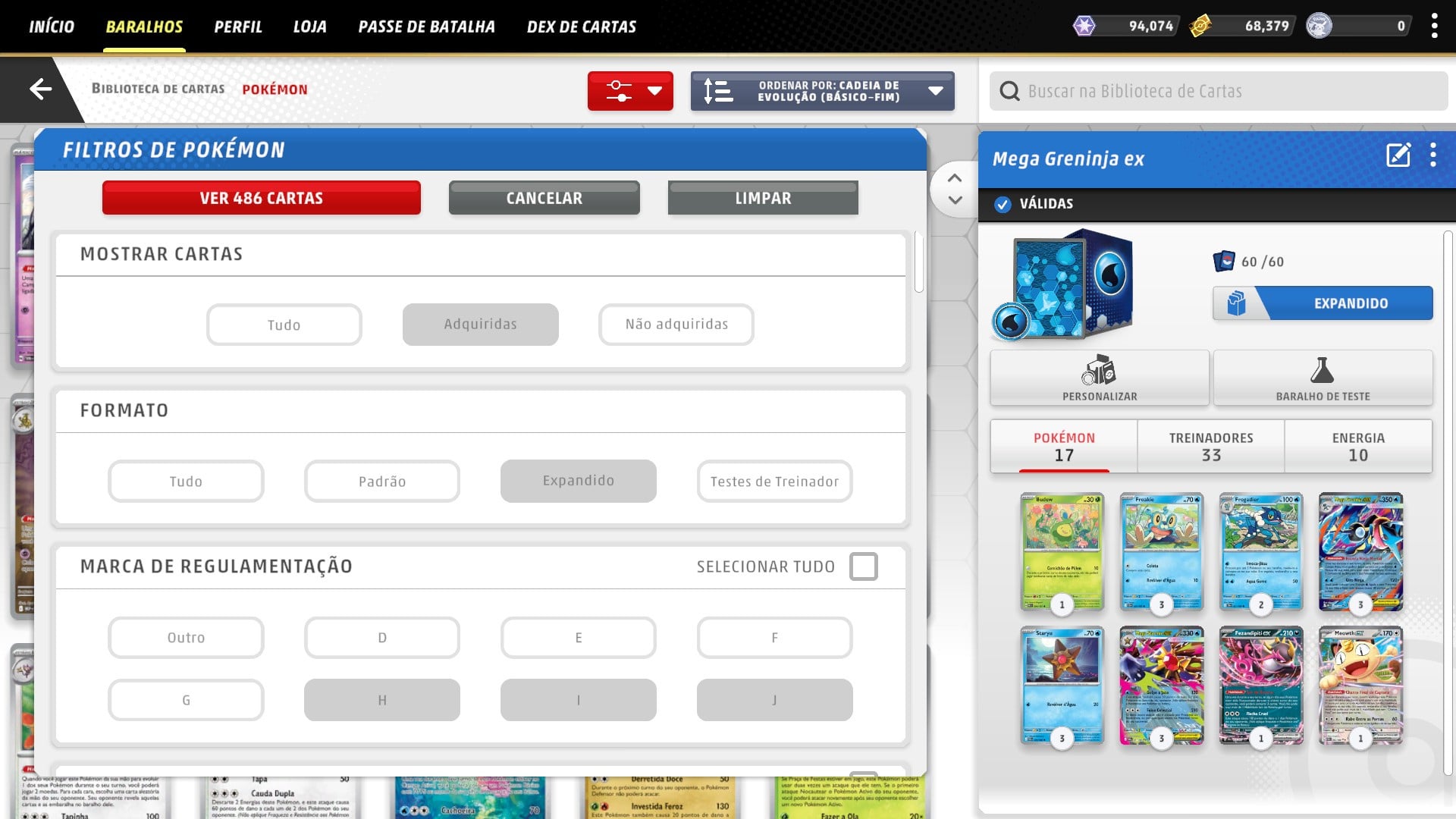
Task: Click the Expandido deck format button
Action: pyautogui.click(x=1323, y=303)
